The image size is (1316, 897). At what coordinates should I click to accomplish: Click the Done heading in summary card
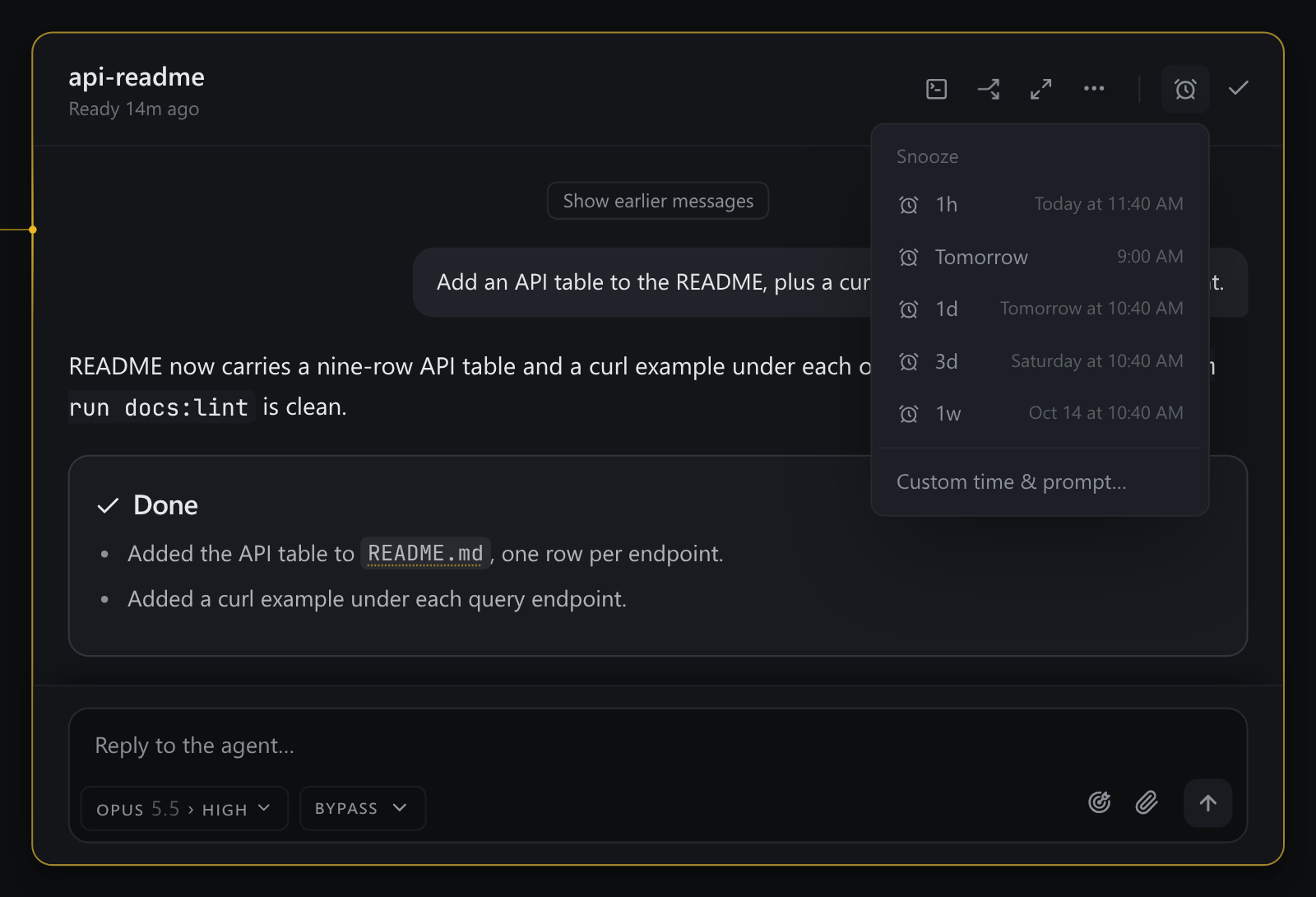click(165, 504)
